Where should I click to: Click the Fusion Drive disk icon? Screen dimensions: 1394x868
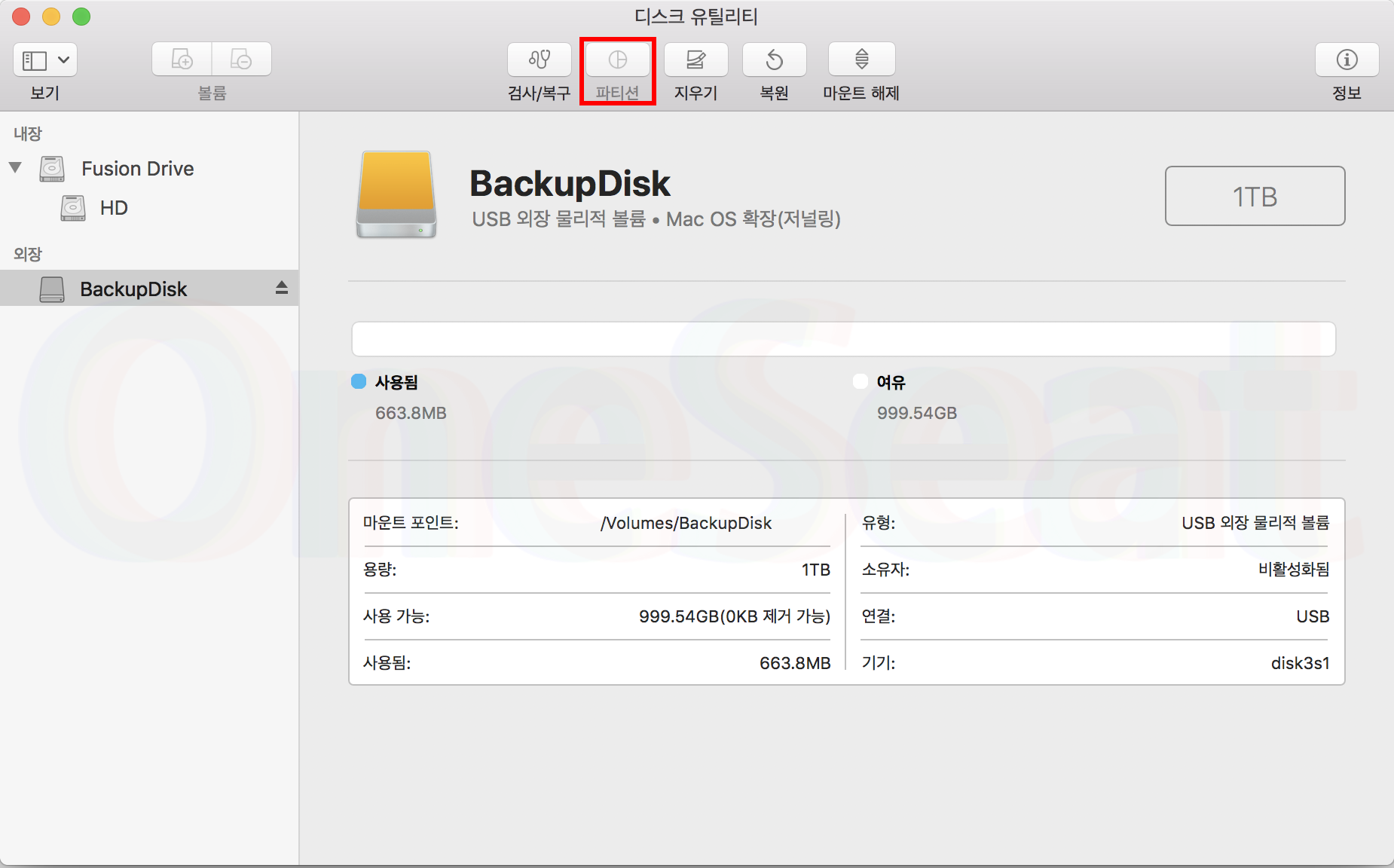(52, 169)
